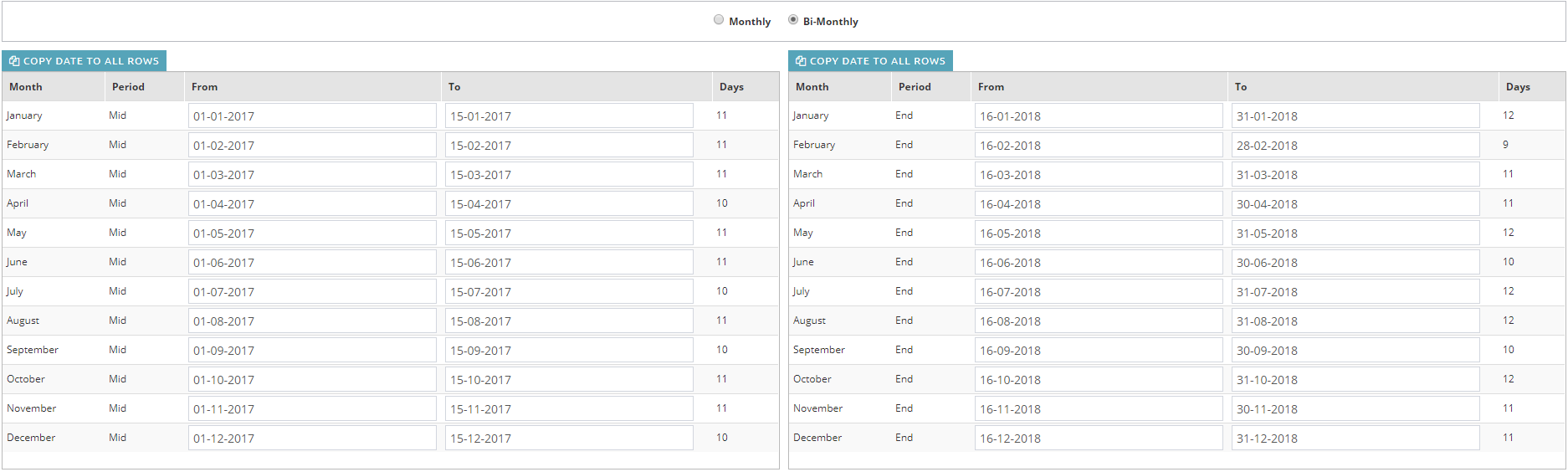Click May End From field 16-05-2018
This screenshot has height=472, width=1568.
(1098, 233)
